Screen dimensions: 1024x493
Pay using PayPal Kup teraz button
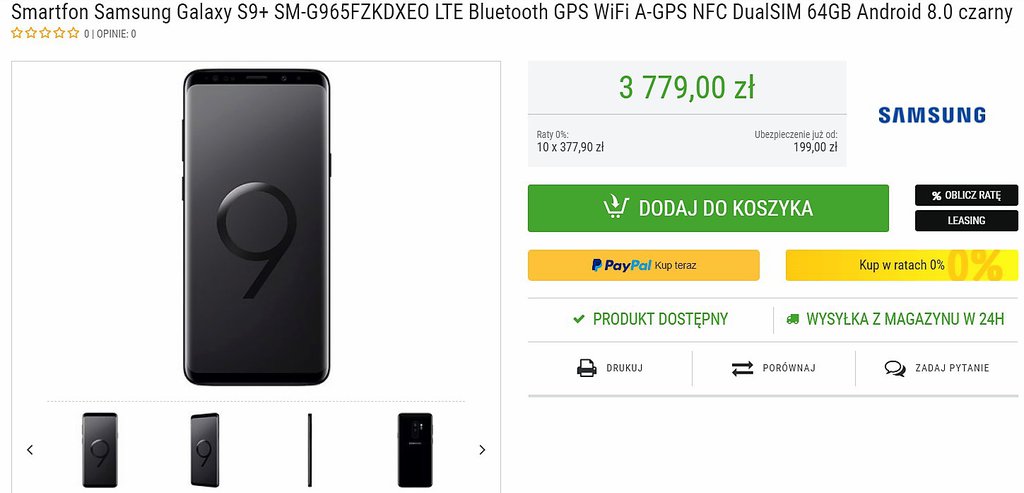click(x=643, y=265)
